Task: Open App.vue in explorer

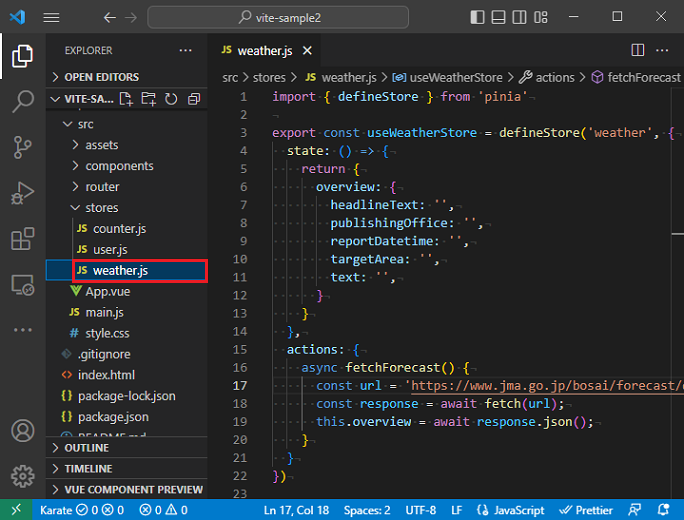Action: point(127,291)
